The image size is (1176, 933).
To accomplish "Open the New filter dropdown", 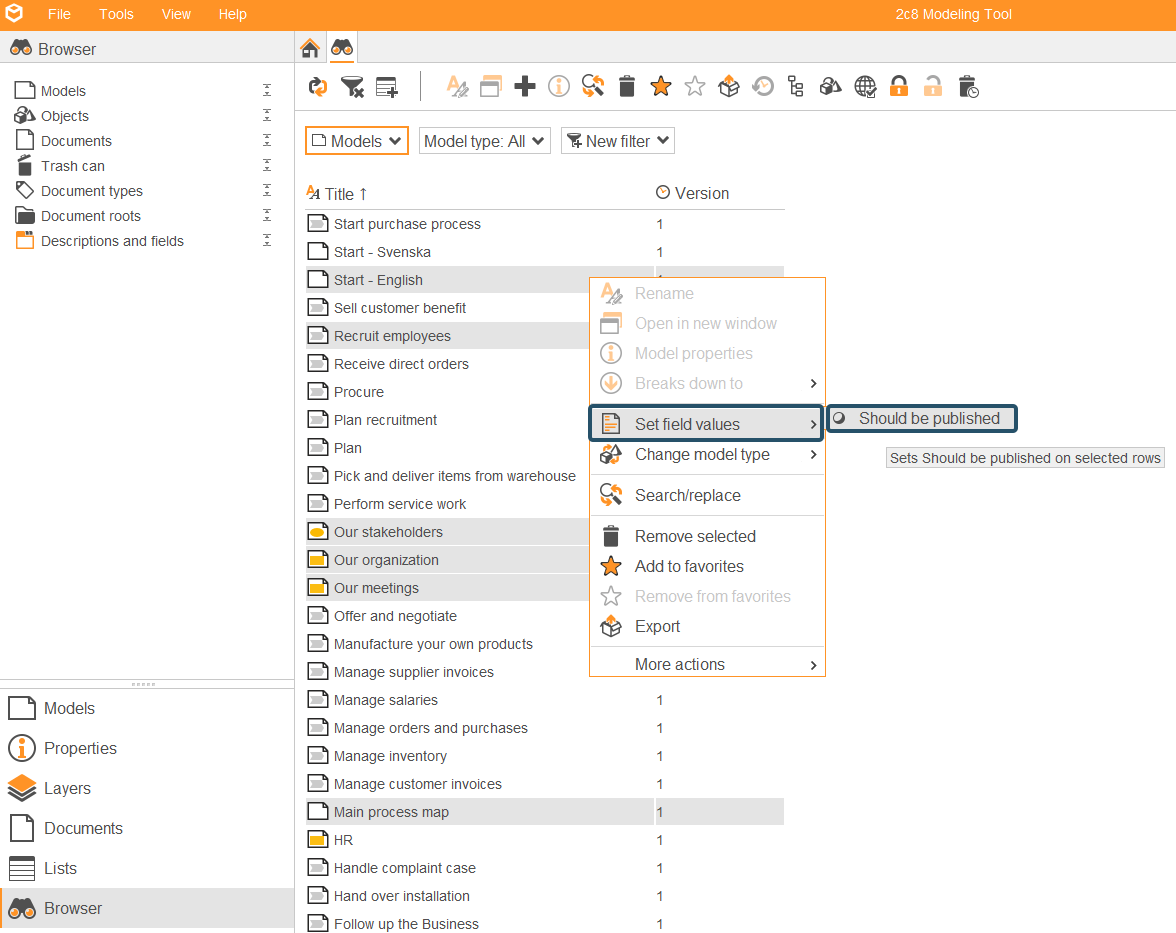I will [x=618, y=141].
